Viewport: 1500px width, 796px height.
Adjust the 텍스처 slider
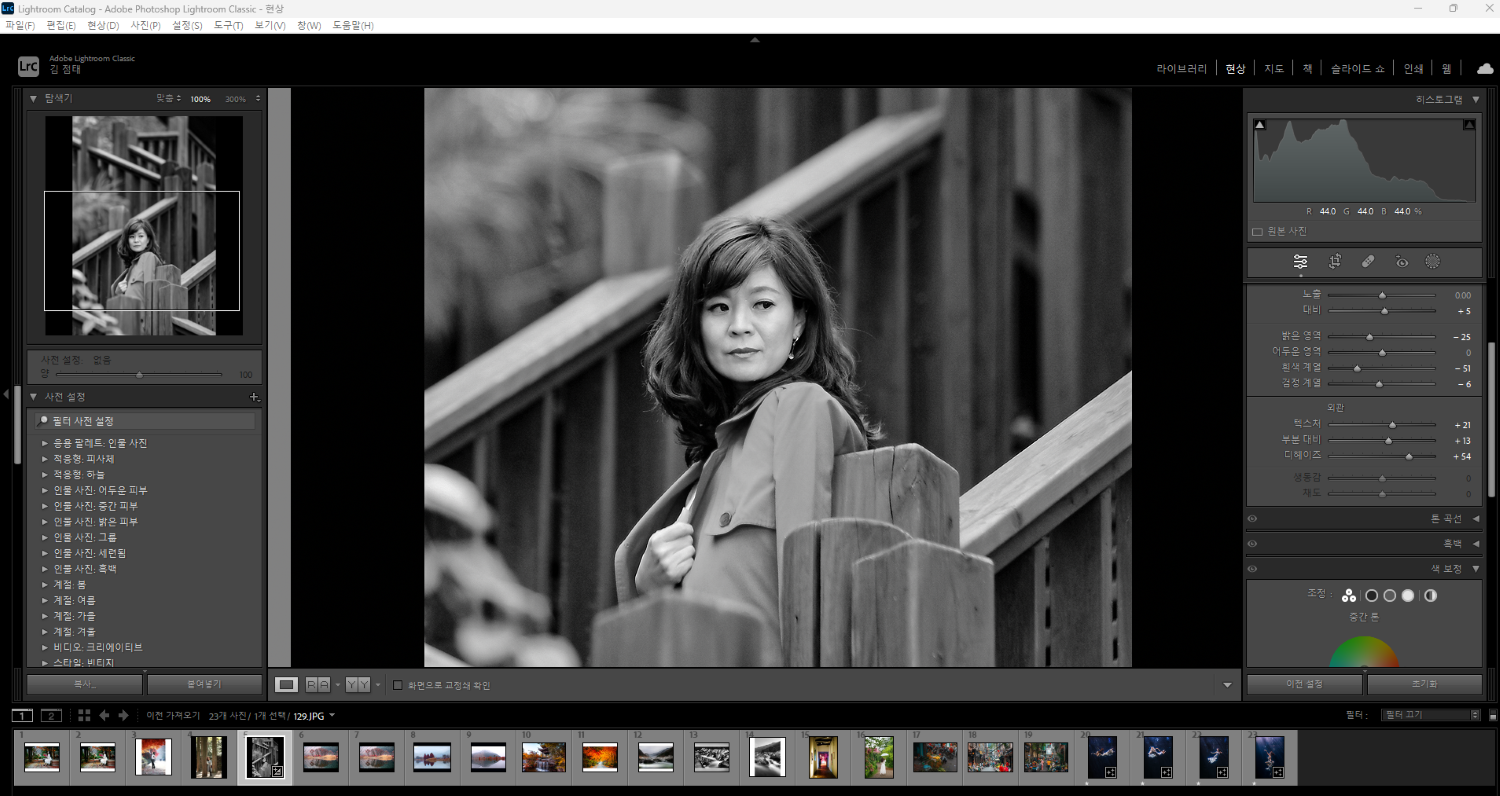point(1381,425)
